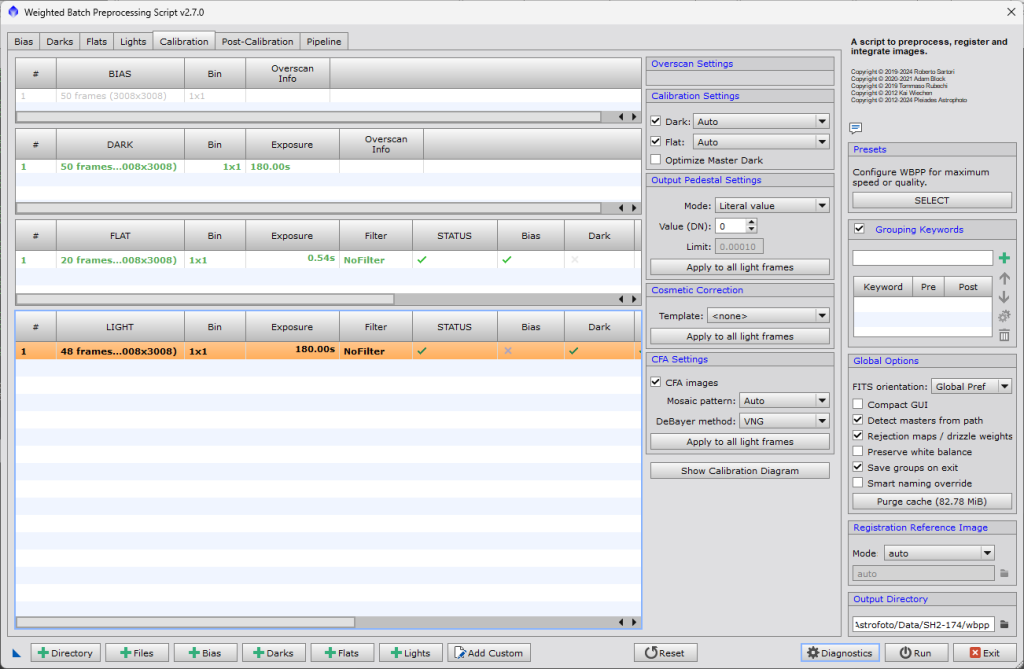Image resolution: width=1024 pixels, height=669 pixels.
Task: Enable the Optimize Master Dark checkbox
Action: (656, 160)
